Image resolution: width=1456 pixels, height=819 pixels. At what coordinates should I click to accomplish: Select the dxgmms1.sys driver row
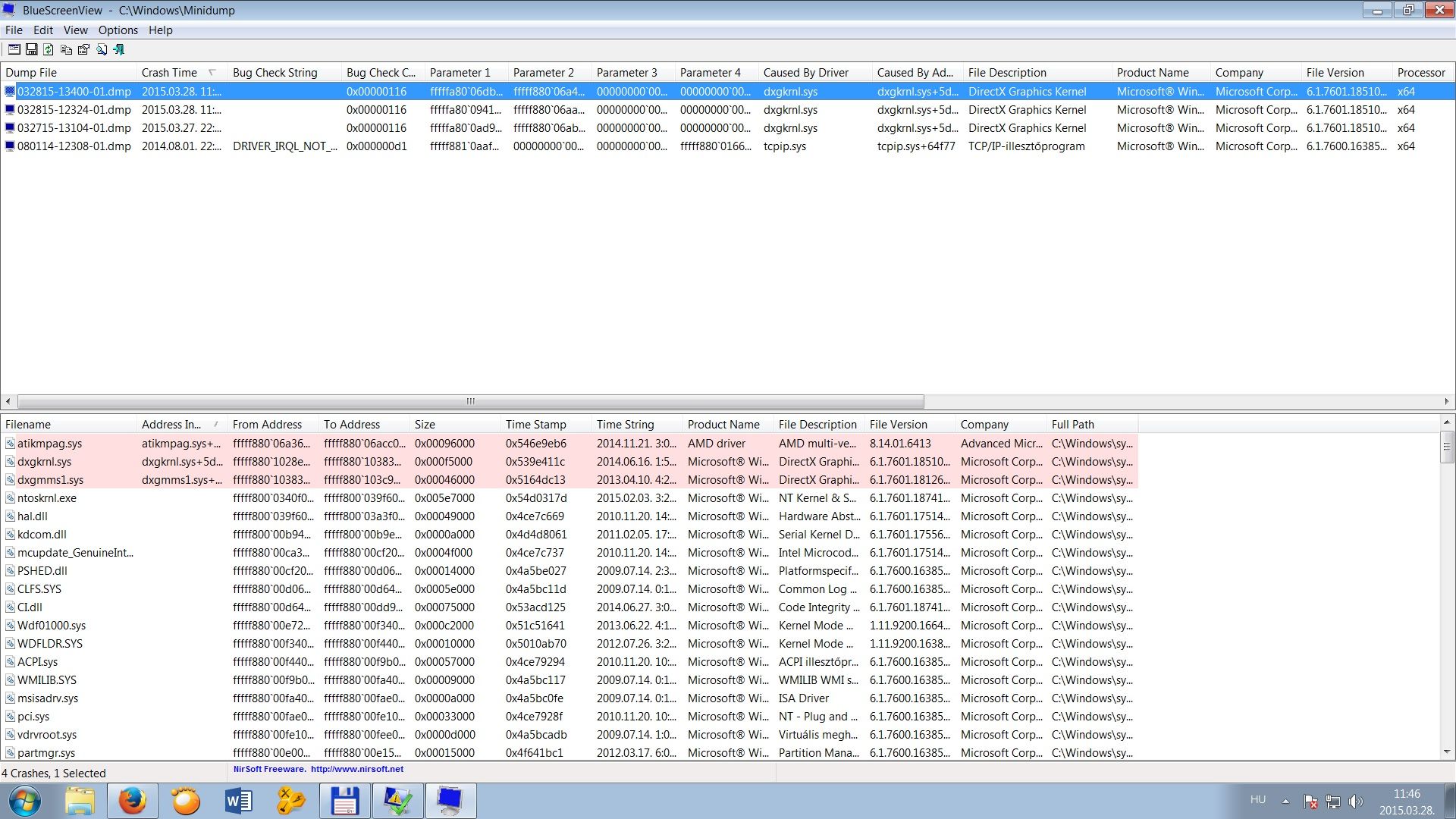[569, 480]
